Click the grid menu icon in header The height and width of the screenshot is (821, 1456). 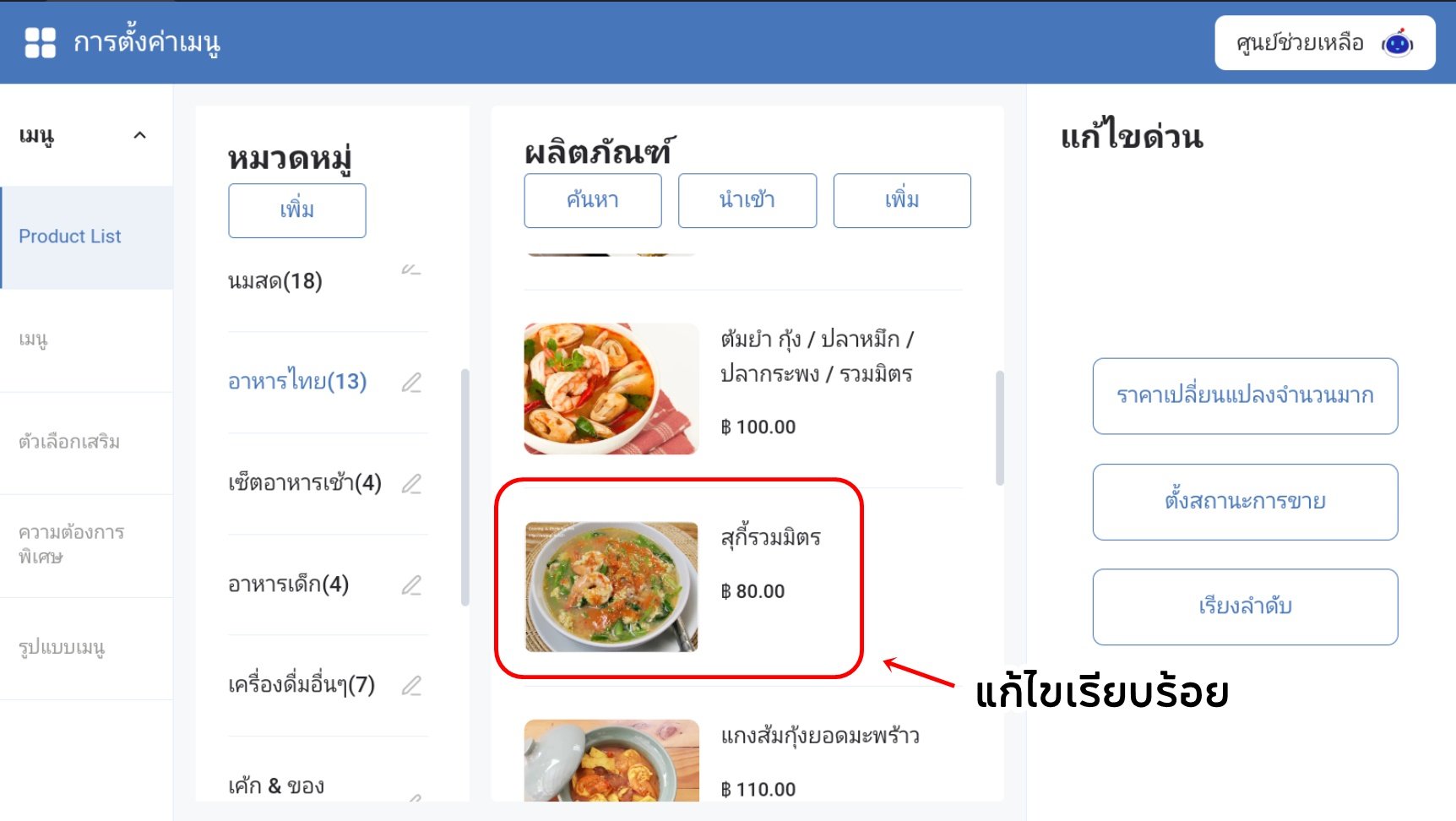click(x=40, y=42)
